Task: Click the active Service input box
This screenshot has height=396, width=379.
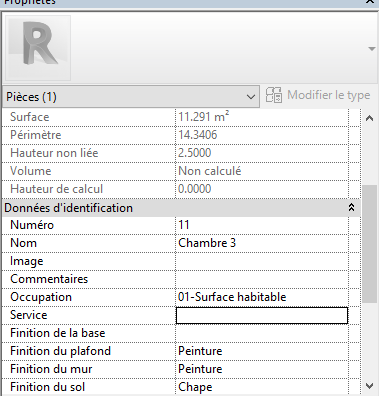Action: tap(262, 315)
